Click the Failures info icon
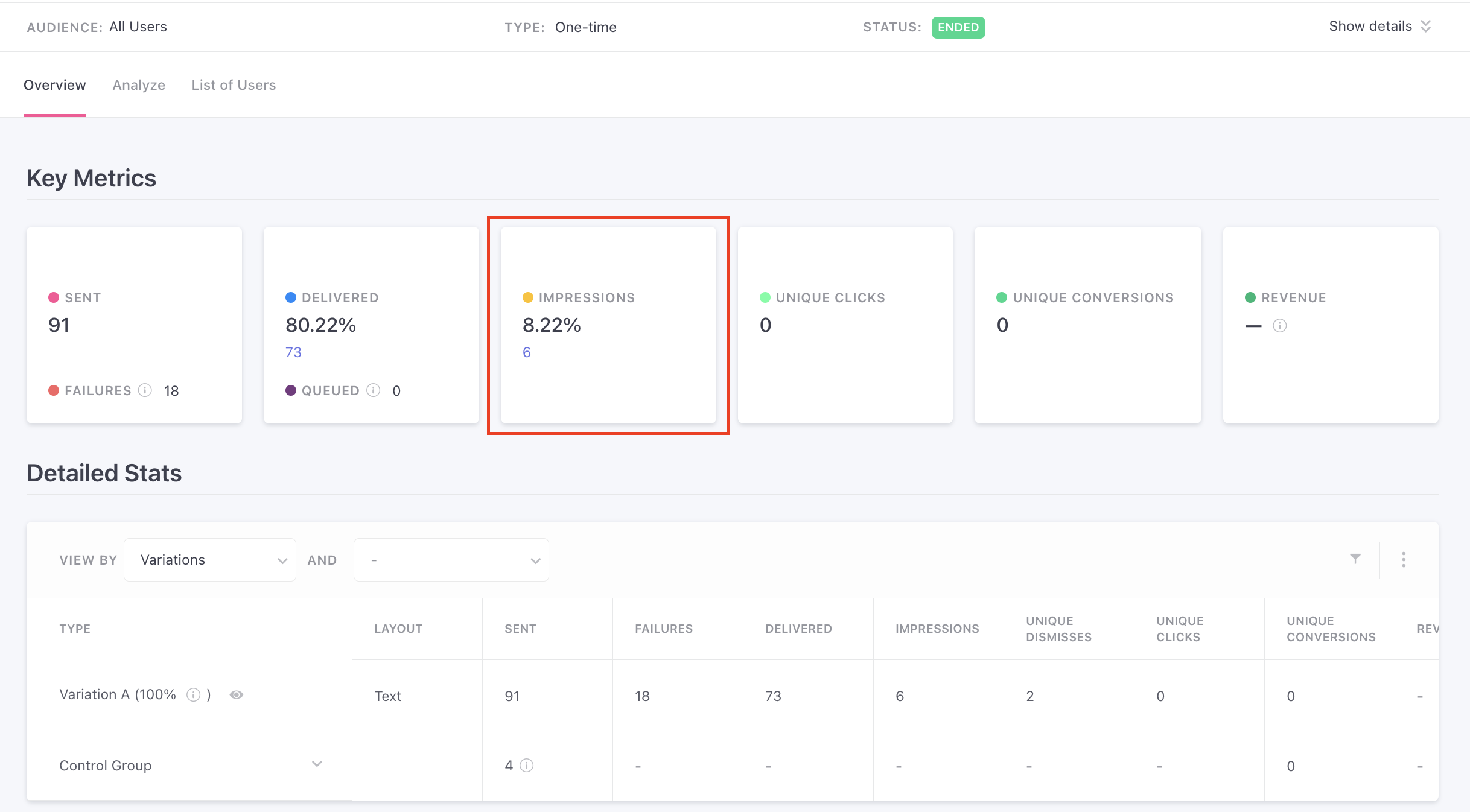 coord(145,390)
